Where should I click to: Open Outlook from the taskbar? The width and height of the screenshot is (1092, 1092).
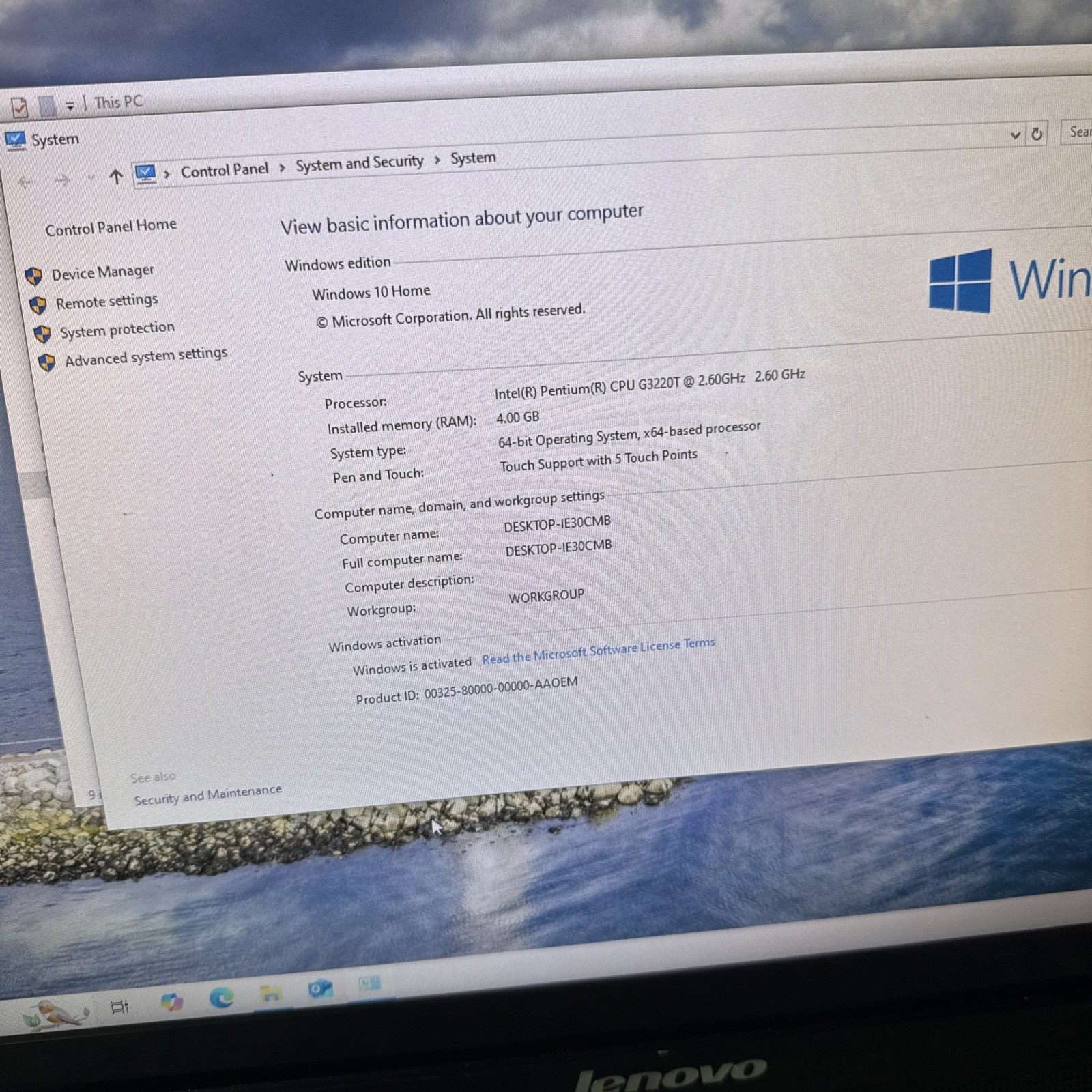320,989
